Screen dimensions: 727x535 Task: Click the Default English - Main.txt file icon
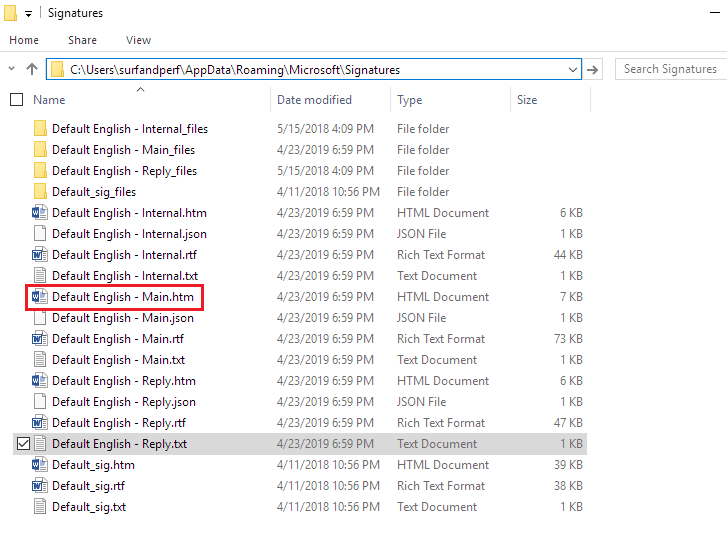tap(40, 360)
